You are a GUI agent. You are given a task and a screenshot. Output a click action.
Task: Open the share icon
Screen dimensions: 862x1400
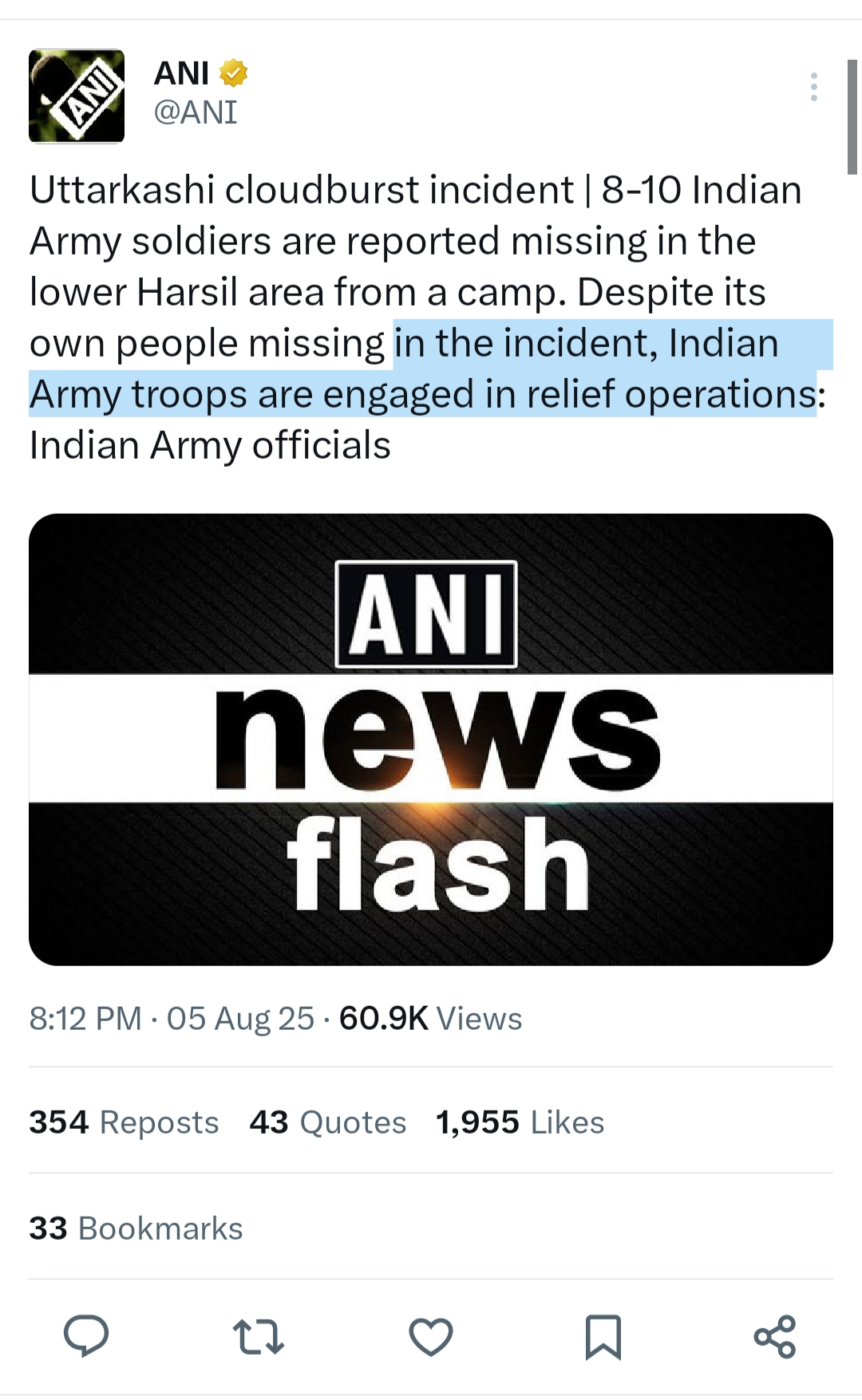click(775, 1337)
